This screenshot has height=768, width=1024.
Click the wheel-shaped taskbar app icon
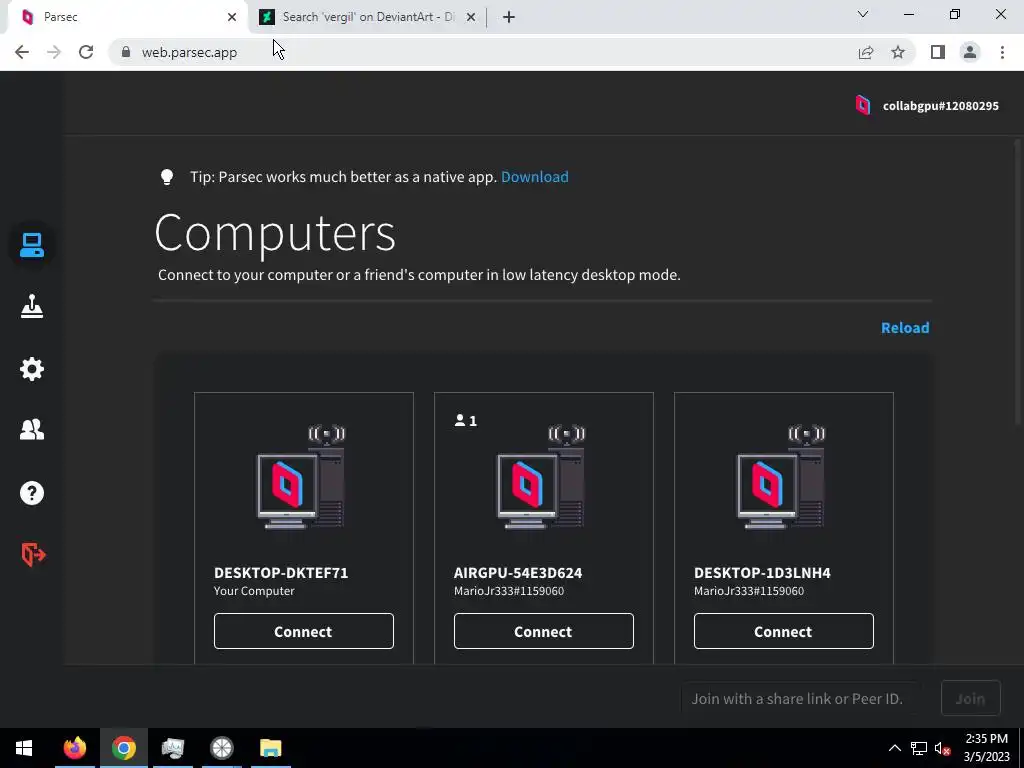tap(221, 748)
